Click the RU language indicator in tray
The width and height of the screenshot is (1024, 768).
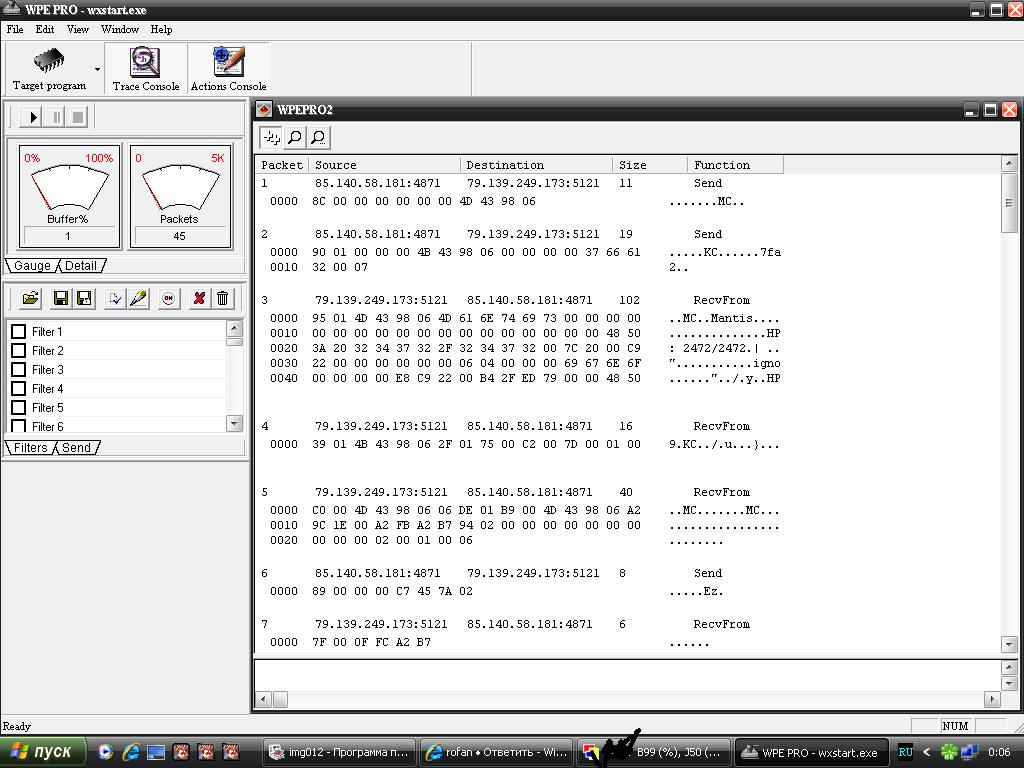905,752
